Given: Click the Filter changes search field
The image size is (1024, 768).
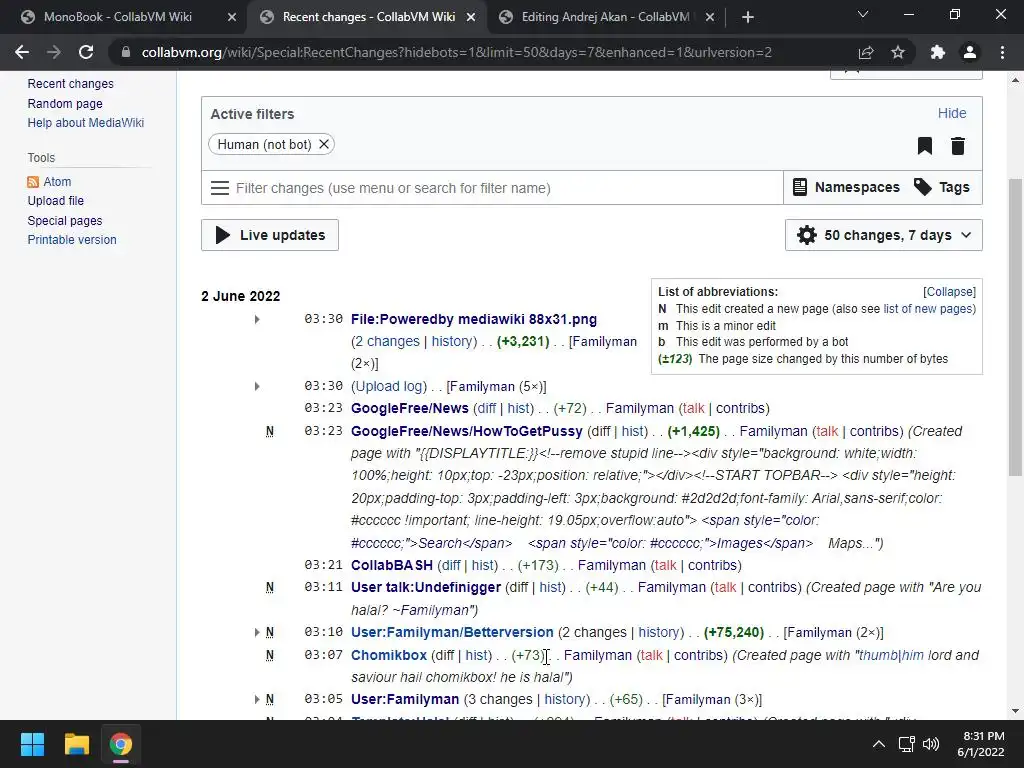Looking at the screenshot, I should pos(492,188).
